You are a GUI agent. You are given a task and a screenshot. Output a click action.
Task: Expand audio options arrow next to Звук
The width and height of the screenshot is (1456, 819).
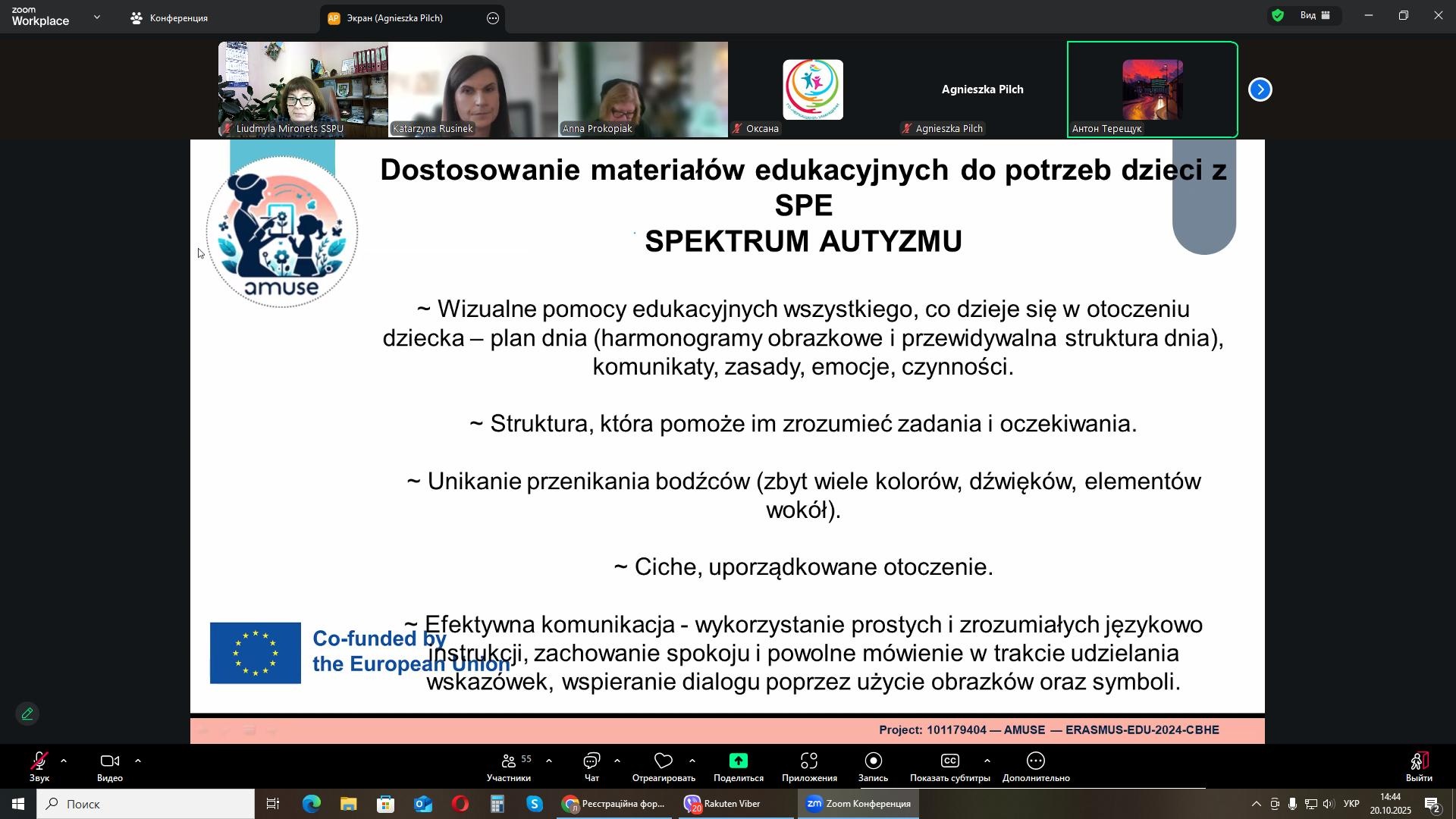(x=64, y=761)
